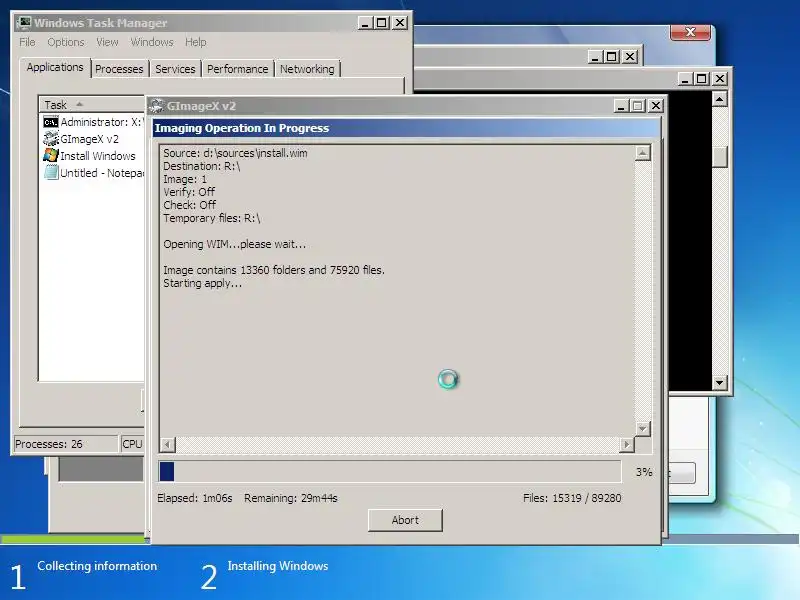Click the 'Verify: Off' log line
This screenshot has height=600, width=800.
pos(189,192)
